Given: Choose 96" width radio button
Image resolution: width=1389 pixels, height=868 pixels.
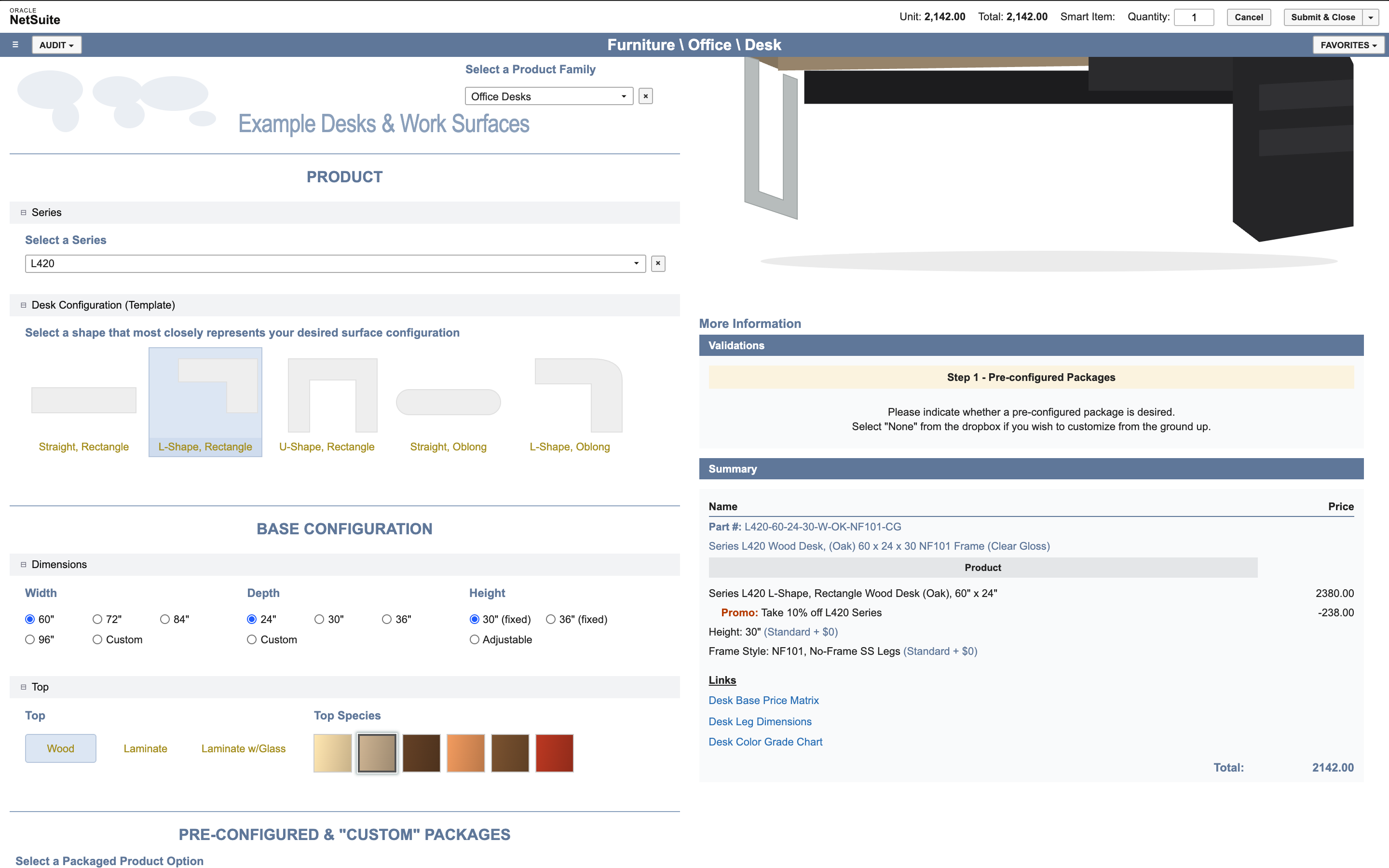Looking at the screenshot, I should pos(30,639).
